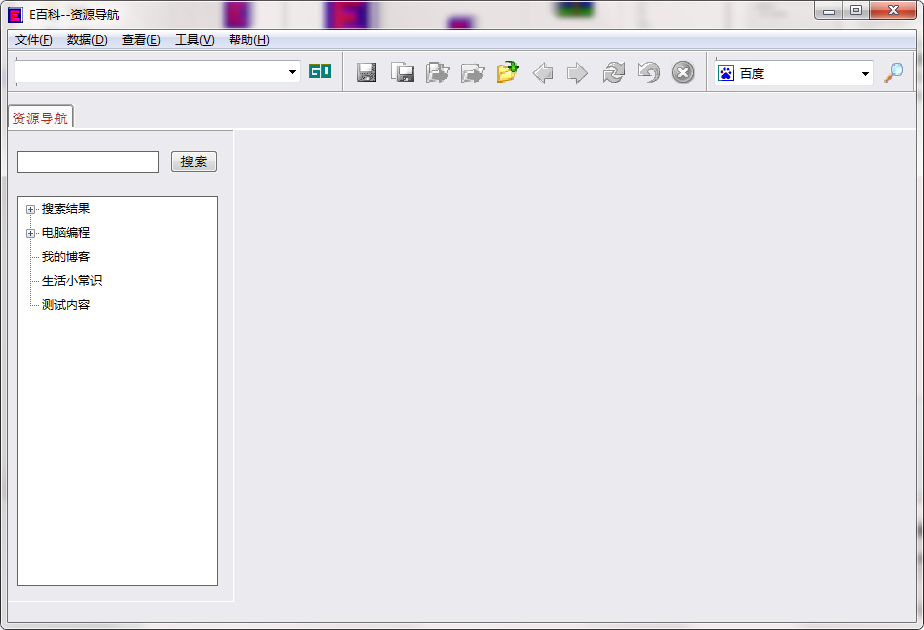Screen dimensions: 924x630
Task: Click the refresh arrows icon
Action: 613,73
